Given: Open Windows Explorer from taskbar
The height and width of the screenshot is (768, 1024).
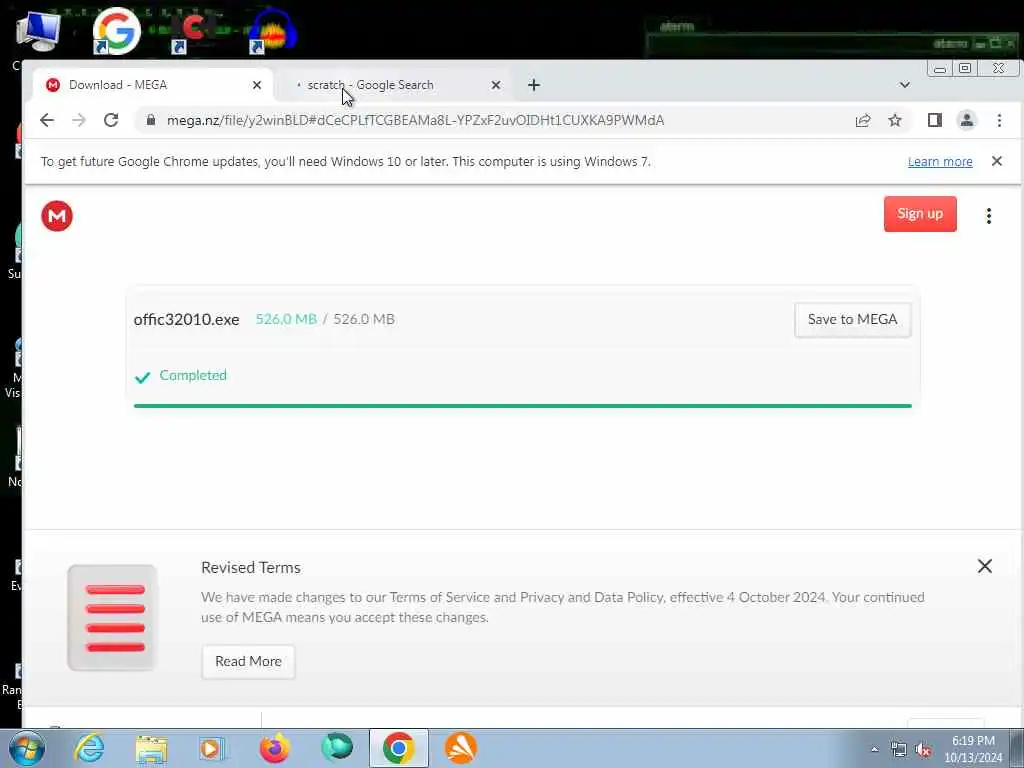Looking at the screenshot, I should point(152,748).
